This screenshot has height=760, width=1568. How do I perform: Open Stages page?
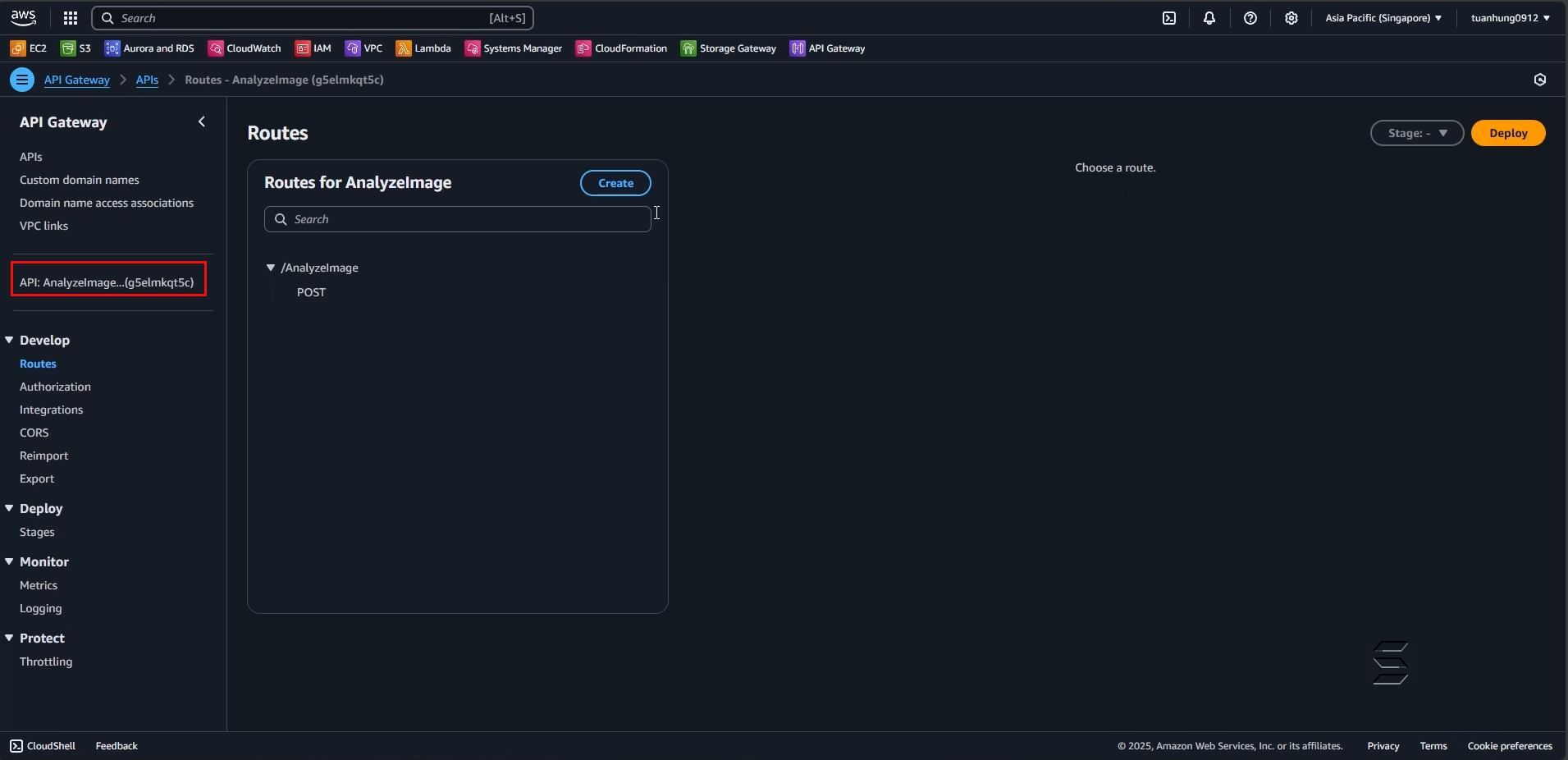click(x=37, y=532)
